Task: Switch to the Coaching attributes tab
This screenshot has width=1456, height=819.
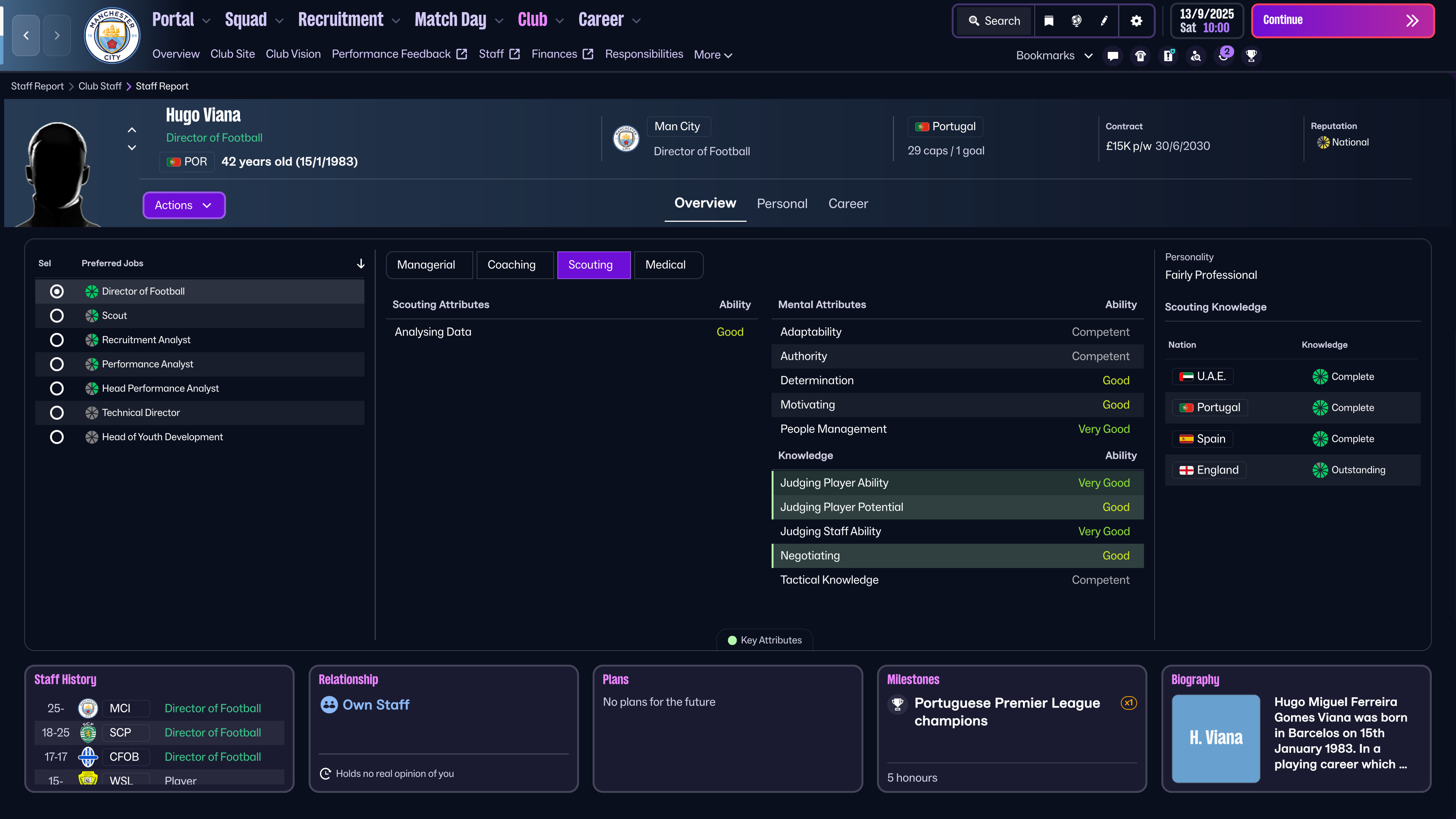Action: tap(511, 265)
